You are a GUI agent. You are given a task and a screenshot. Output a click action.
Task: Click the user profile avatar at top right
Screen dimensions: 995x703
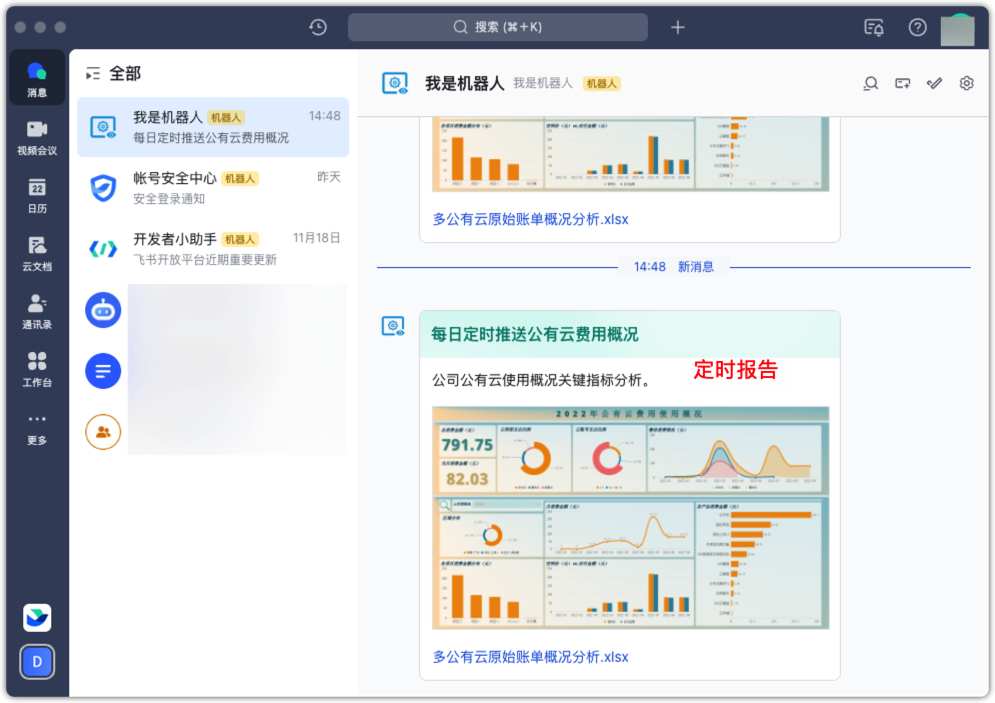pyautogui.click(x=957, y=29)
